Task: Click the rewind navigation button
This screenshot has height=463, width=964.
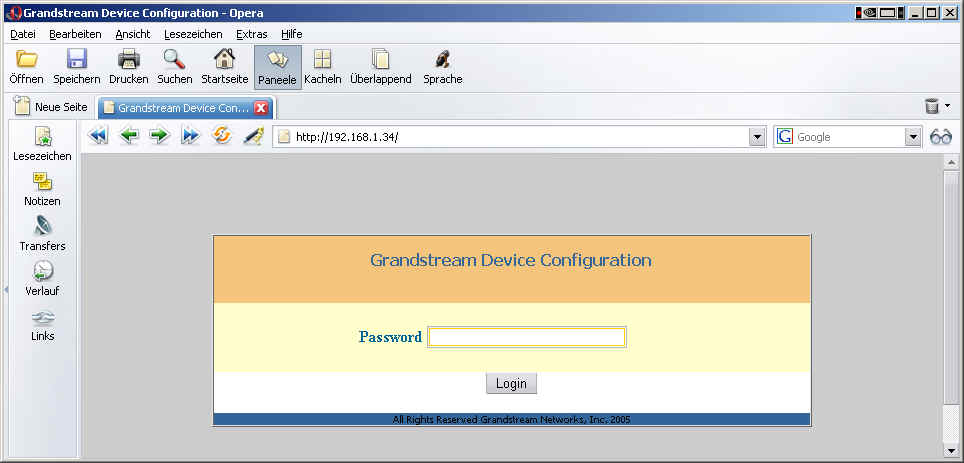Action: (98, 136)
